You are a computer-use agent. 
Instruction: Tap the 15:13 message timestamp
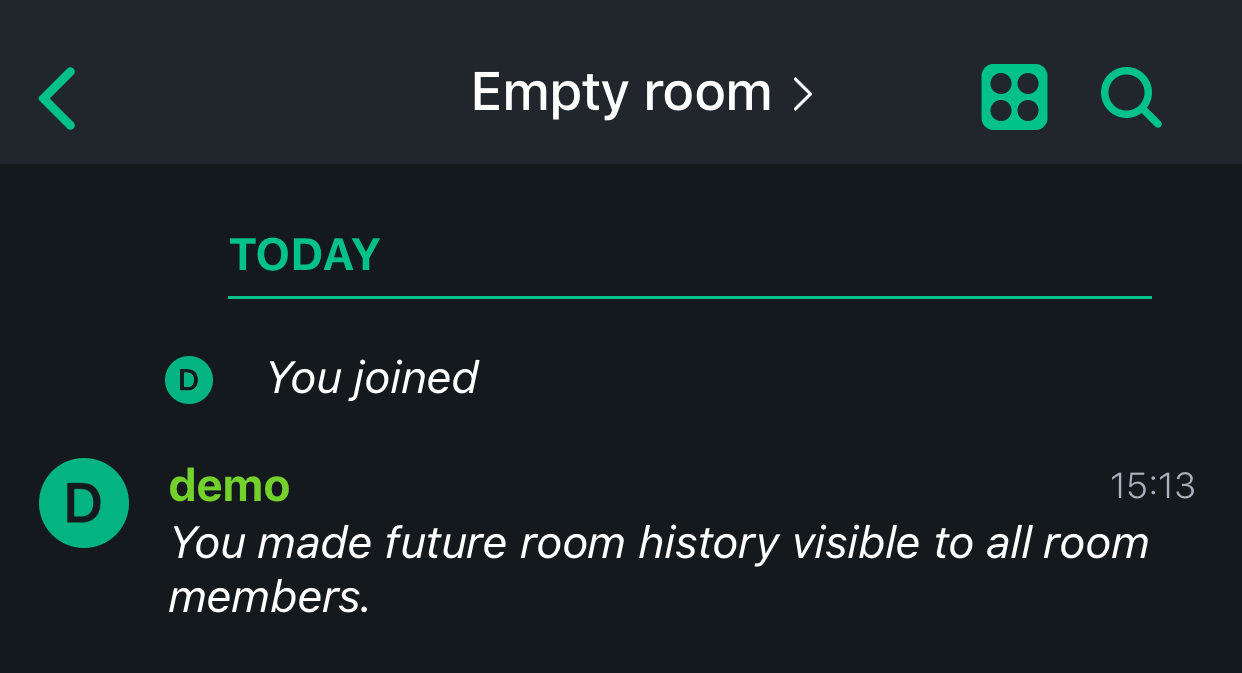pos(1152,486)
